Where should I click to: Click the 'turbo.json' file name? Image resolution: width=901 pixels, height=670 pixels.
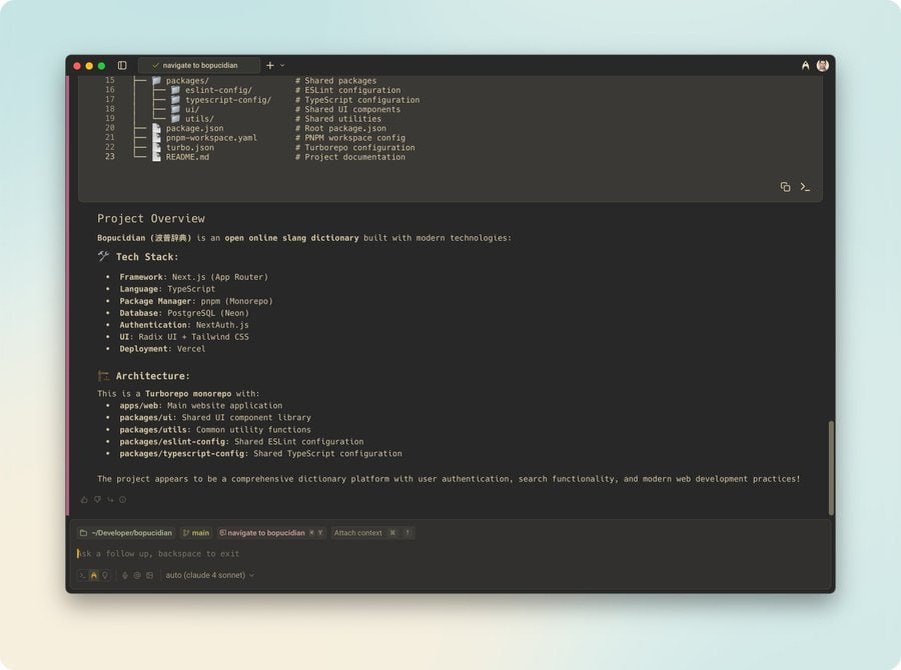coord(190,148)
